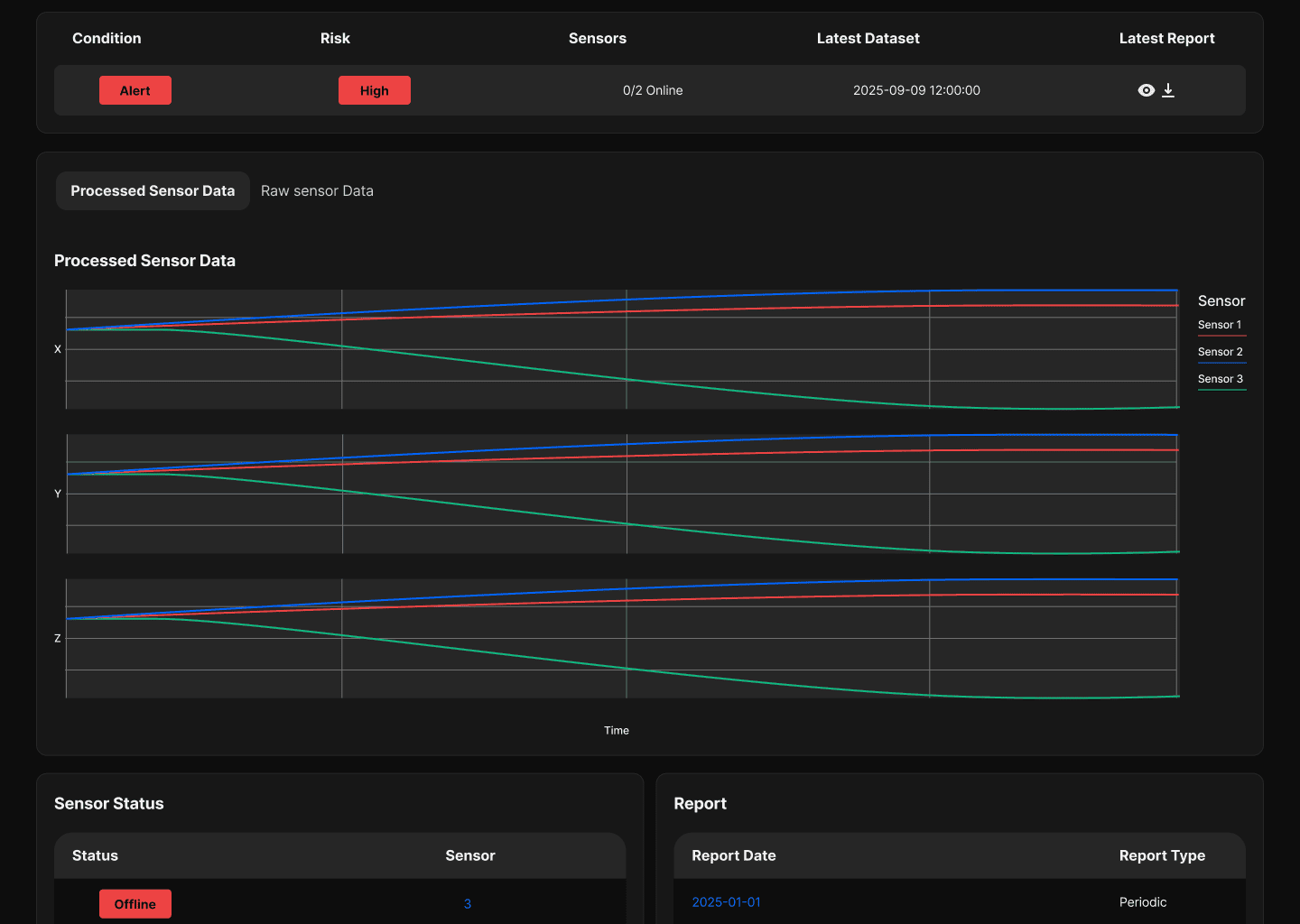This screenshot has height=924, width=1300.
Task: Click the red Alert condition badge
Action: pyautogui.click(x=135, y=90)
